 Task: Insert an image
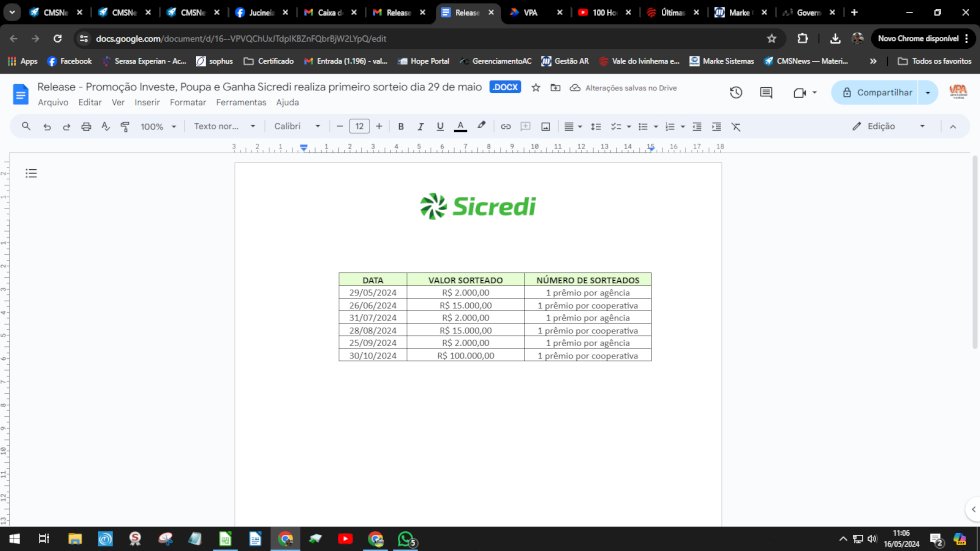pyautogui.click(x=546, y=127)
